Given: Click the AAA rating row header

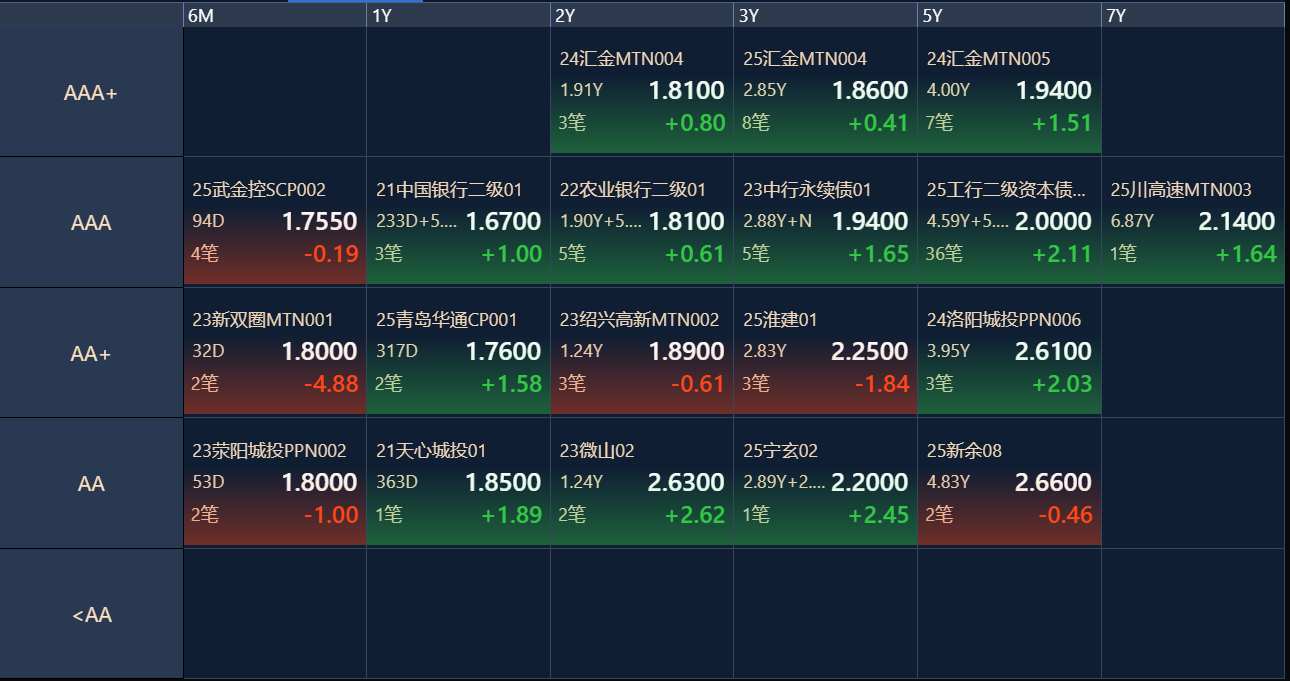Looking at the screenshot, I should point(91,223).
